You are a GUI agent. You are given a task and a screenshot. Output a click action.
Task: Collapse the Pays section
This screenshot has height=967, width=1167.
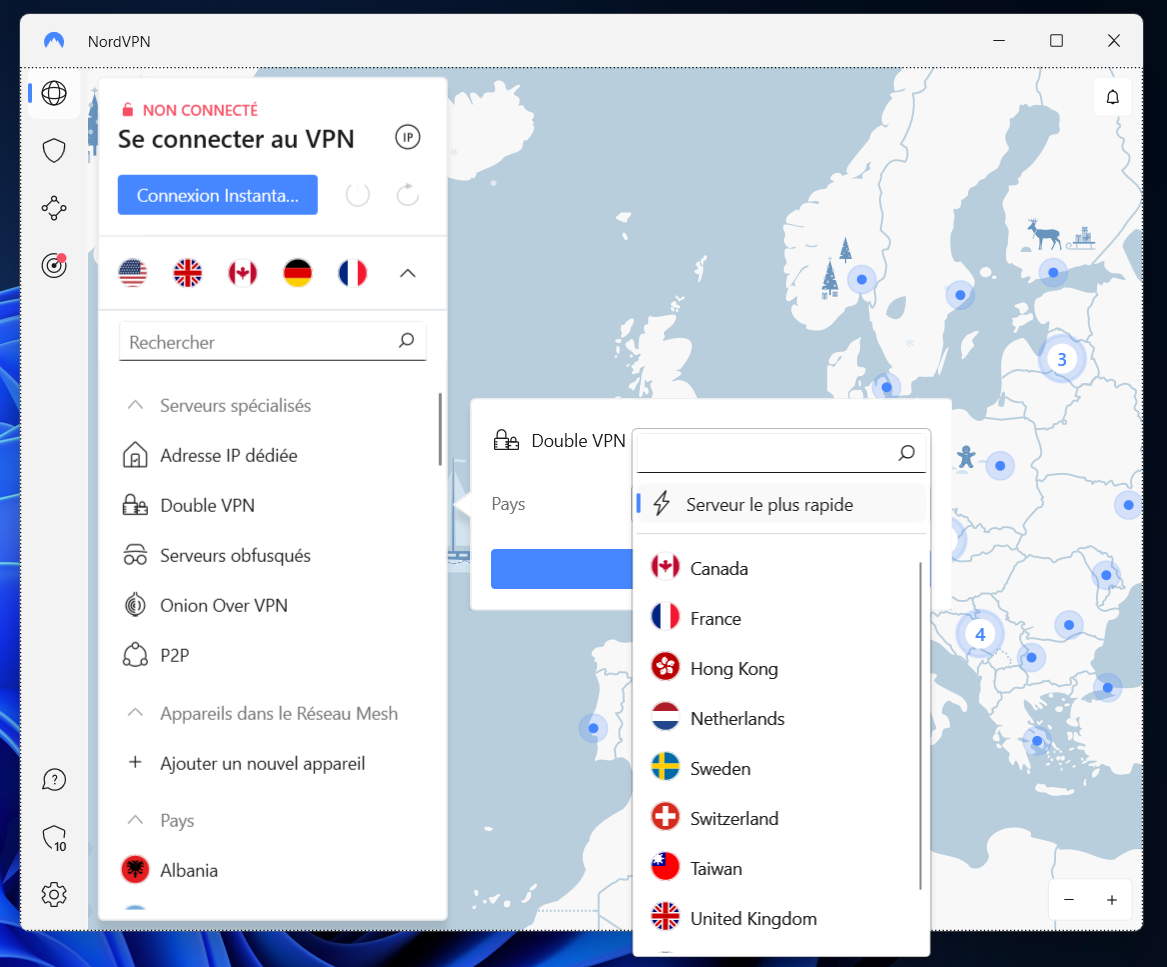[x=135, y=820]
